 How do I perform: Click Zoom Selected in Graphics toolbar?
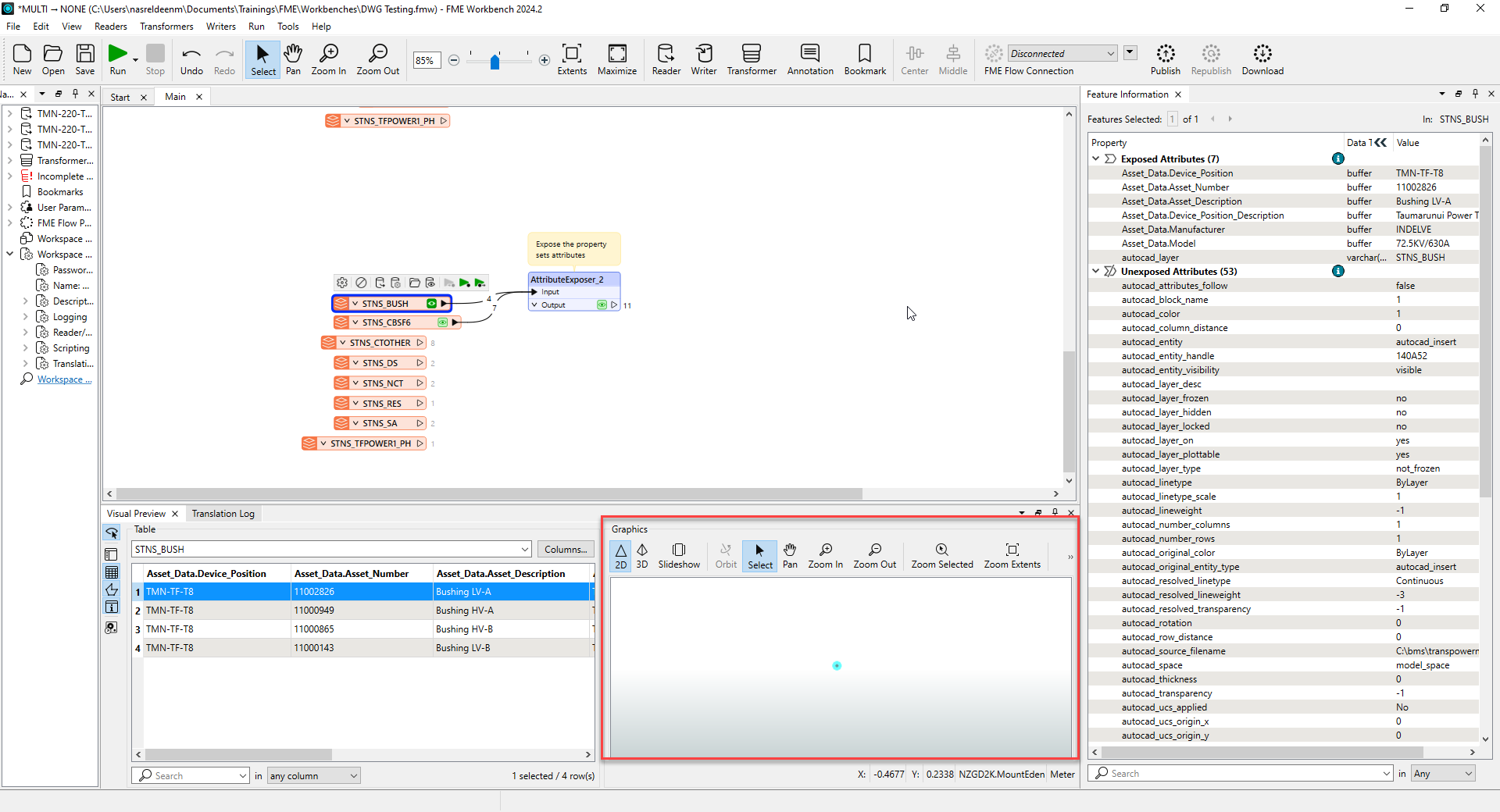pyautogui.click(x=942, y=556)
